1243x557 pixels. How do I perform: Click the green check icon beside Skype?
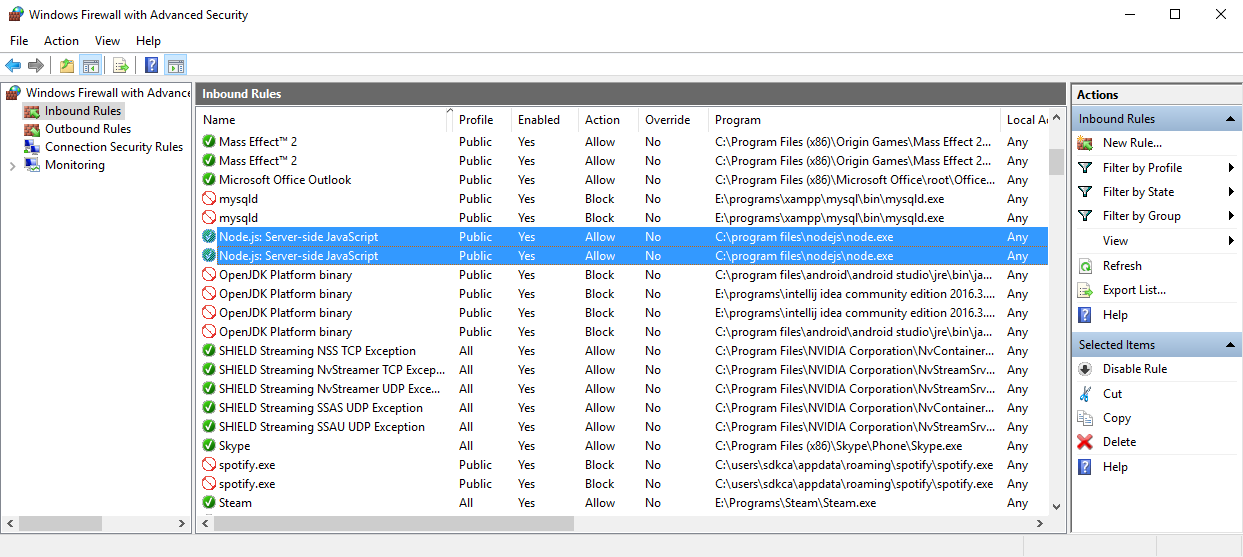[x=209, y=446]
